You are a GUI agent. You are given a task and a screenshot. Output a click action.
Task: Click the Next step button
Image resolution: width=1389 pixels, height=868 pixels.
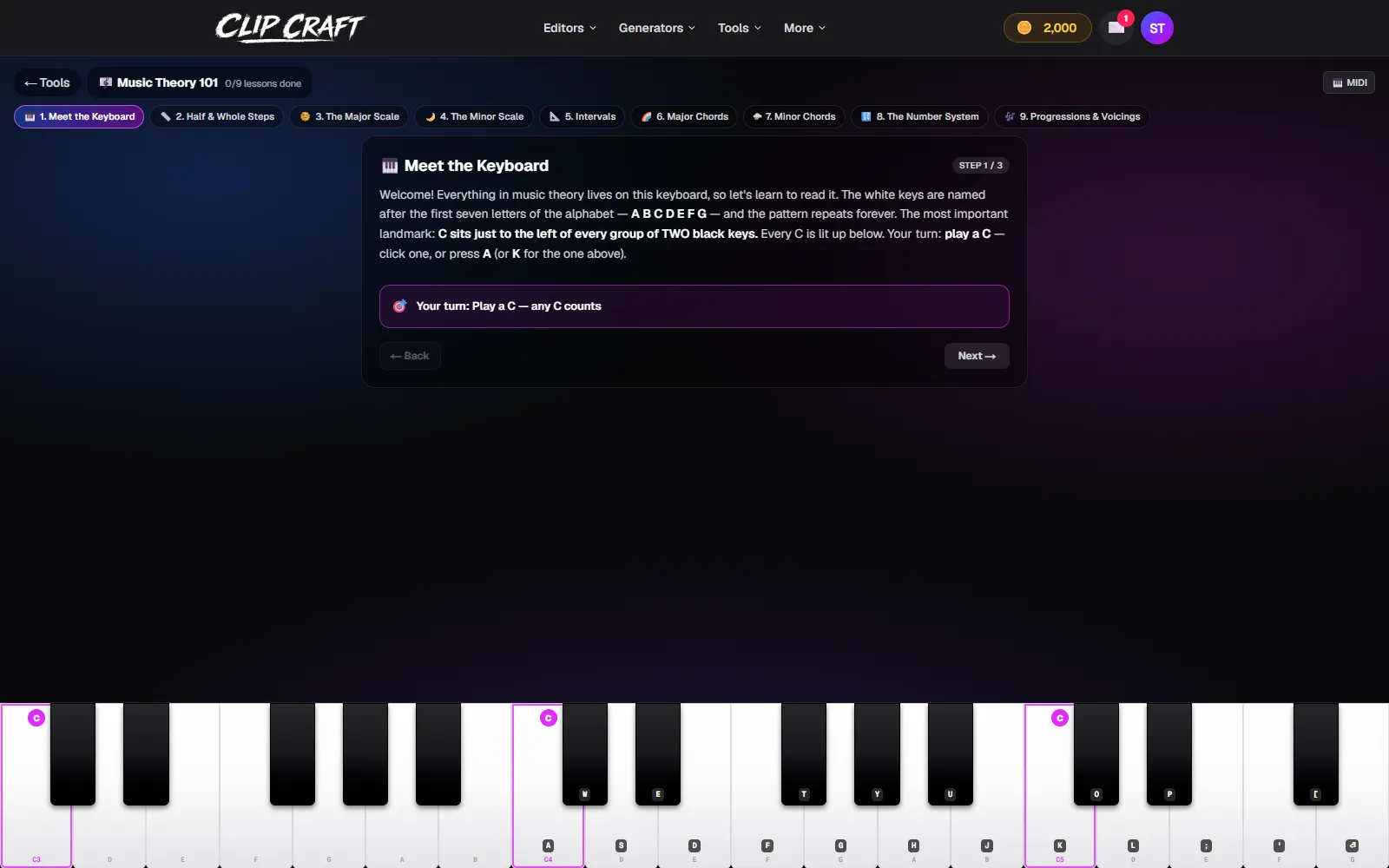coord(977,356)
